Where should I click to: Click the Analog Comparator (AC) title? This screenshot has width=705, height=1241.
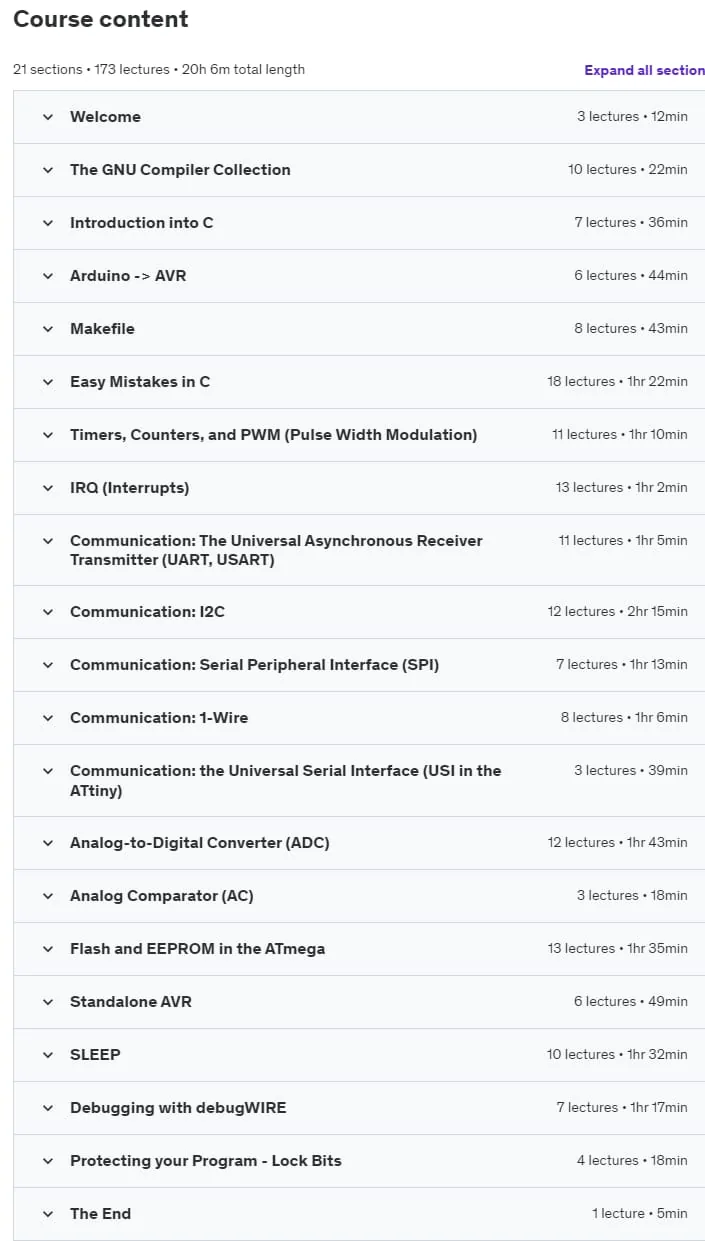click(162, 896)
